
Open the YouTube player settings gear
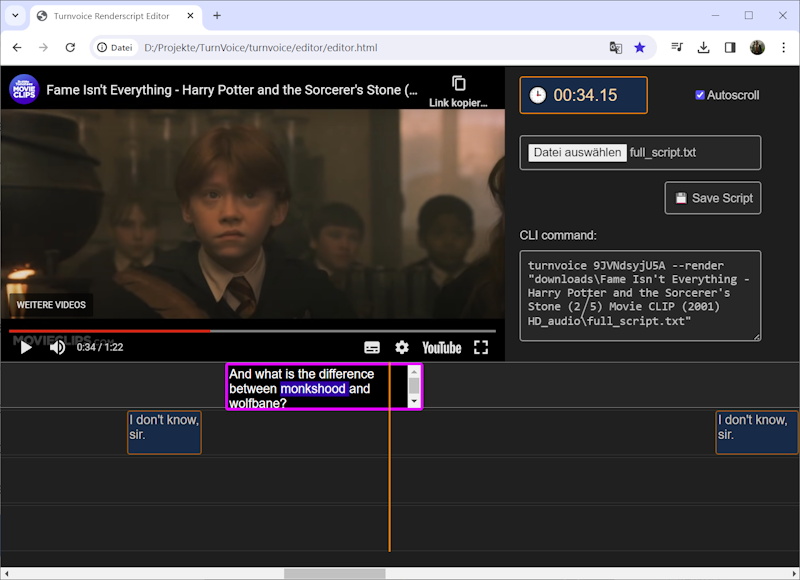(402, 347)
